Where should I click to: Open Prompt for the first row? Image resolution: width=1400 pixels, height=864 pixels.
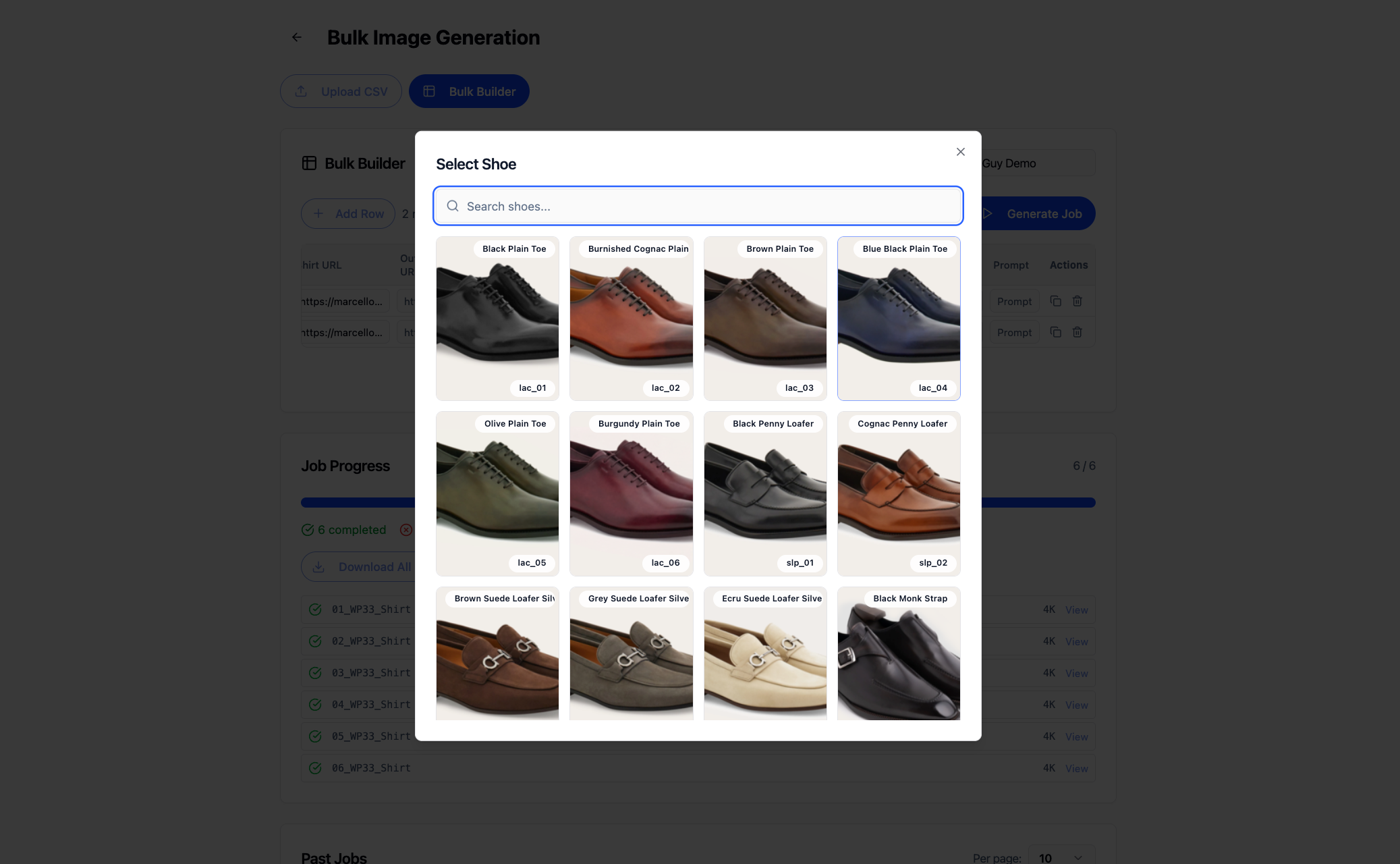(1014, 301)
